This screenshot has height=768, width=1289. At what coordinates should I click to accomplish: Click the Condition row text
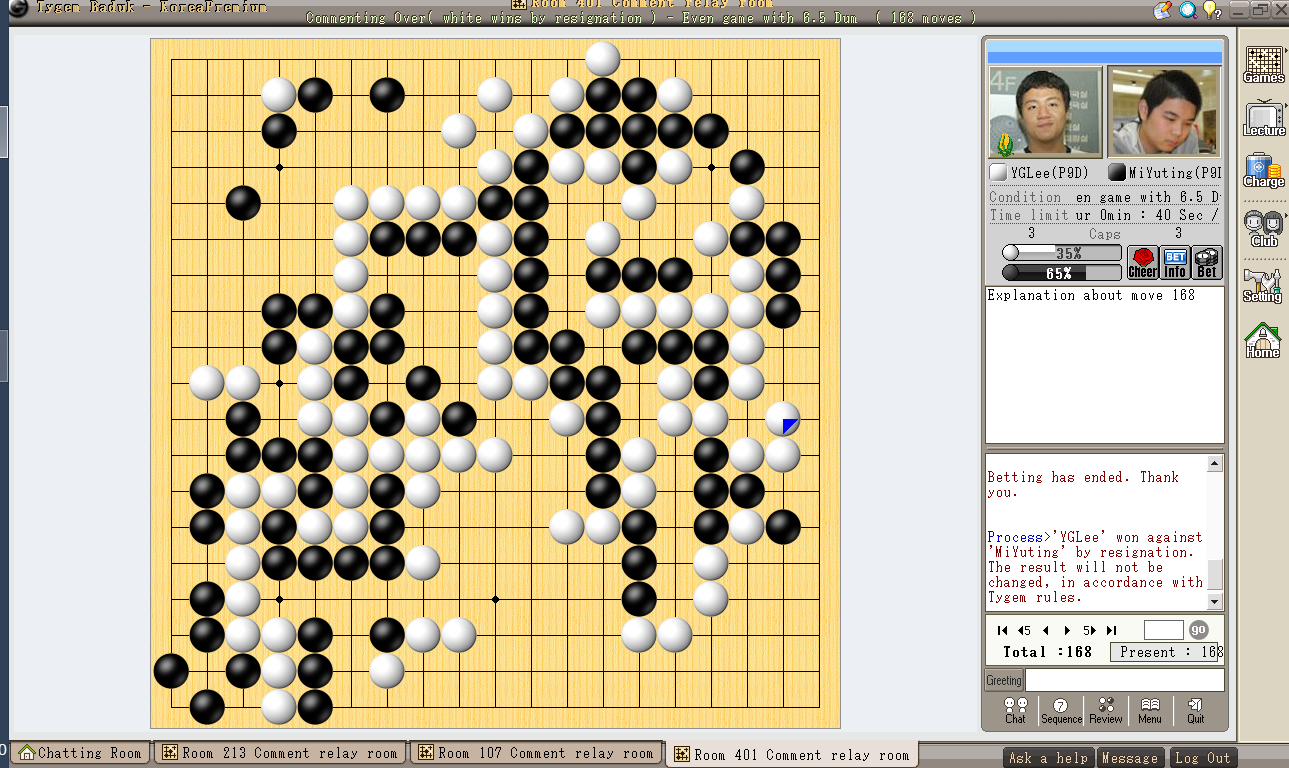point(1105,197)
